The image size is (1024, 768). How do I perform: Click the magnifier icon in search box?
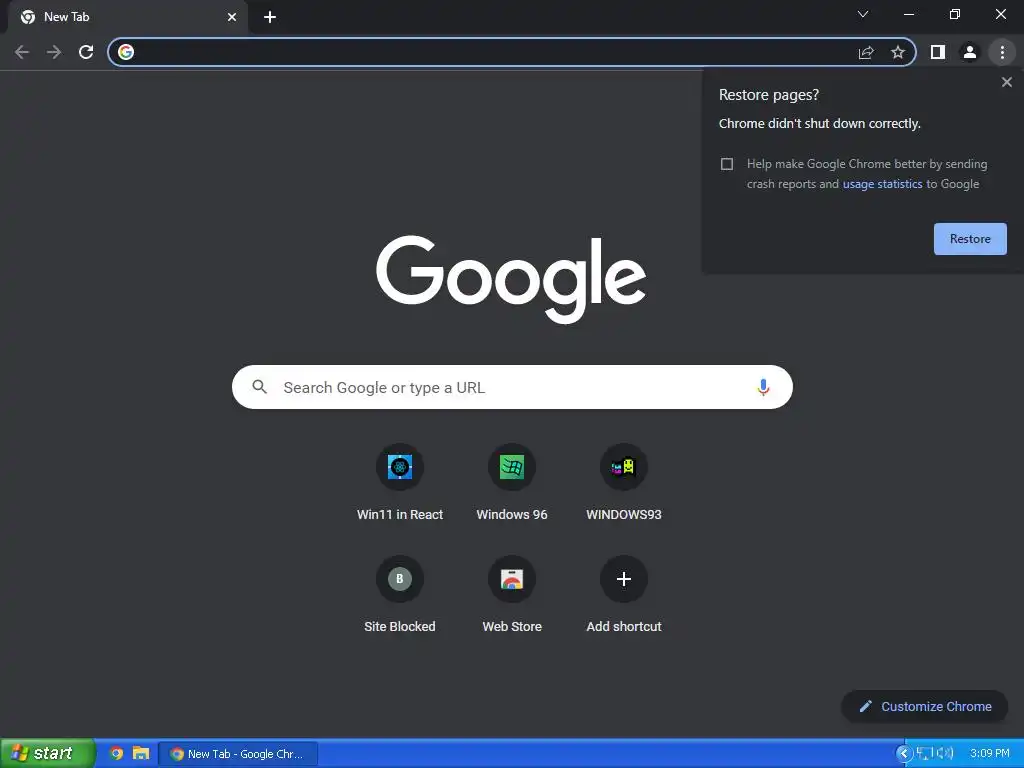259,387
